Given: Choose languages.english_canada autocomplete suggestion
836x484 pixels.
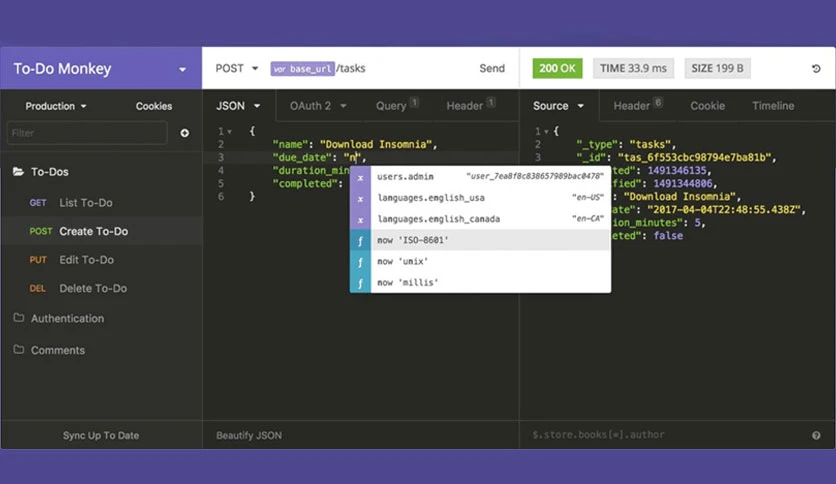Looking at the screenshot, I should click(x=480, y=219).
